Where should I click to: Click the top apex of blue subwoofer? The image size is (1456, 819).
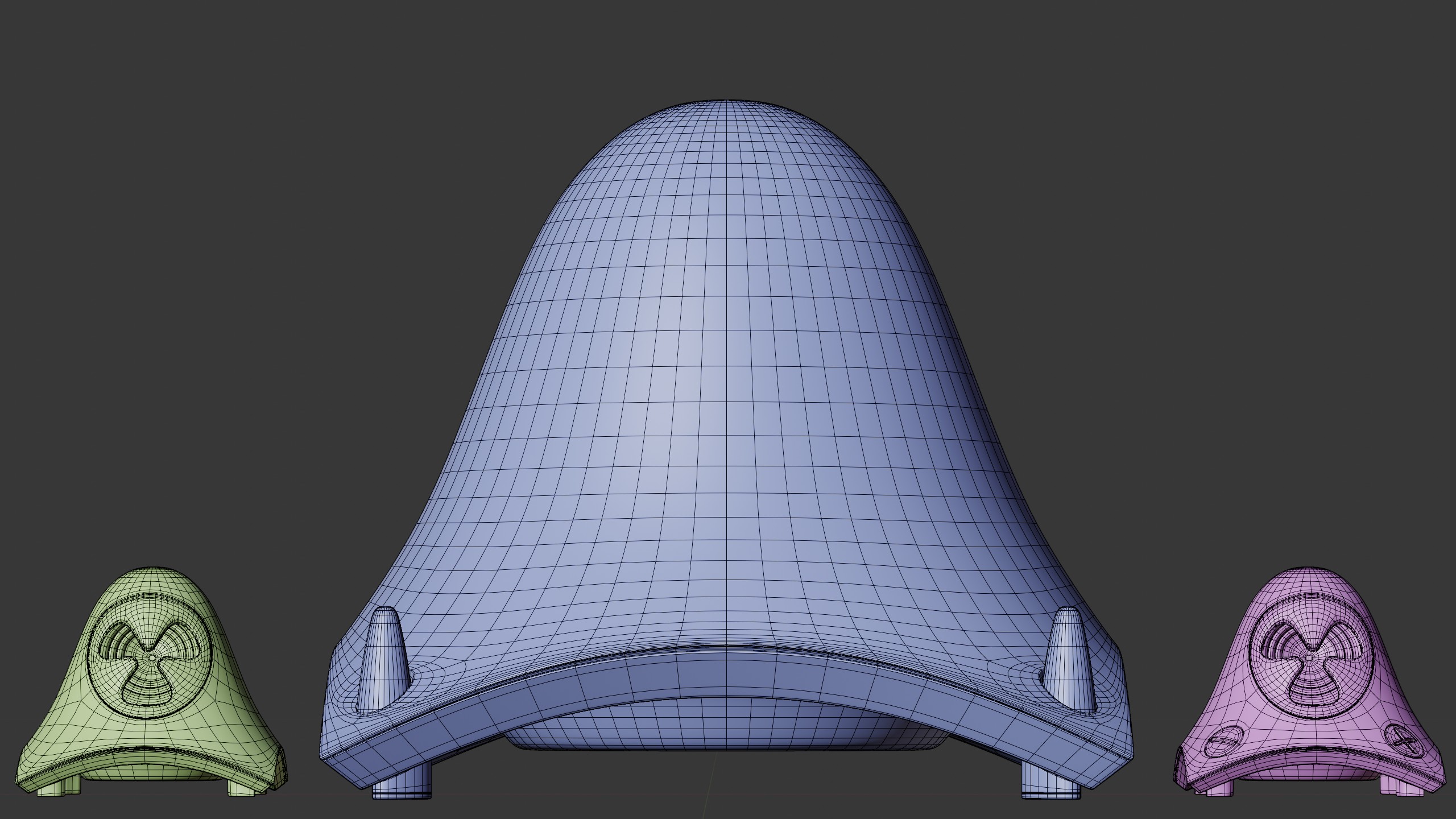[728, 104]
